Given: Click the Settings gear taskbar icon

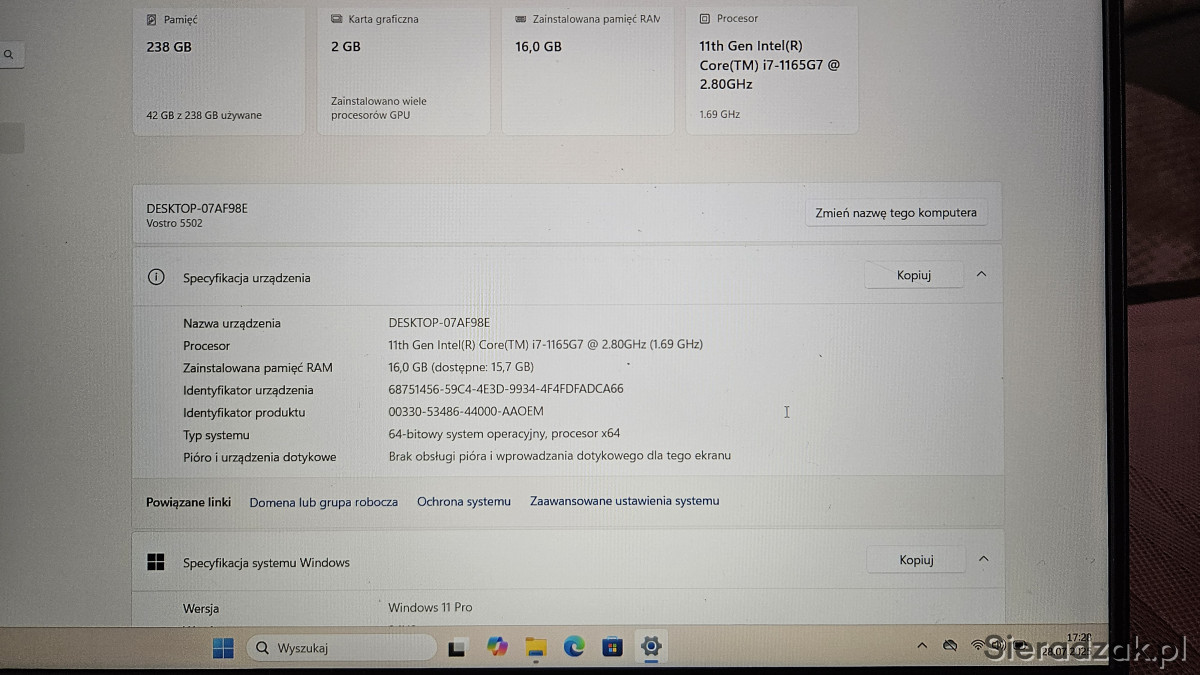Looking at the screenshot, I should [x=651, y=647].
